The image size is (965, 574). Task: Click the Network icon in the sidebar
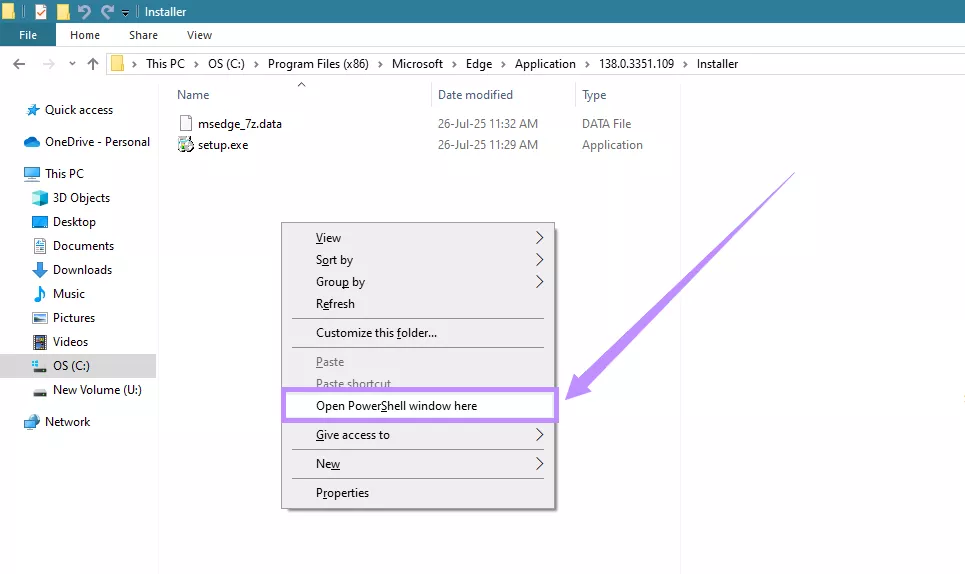point(32,422)
